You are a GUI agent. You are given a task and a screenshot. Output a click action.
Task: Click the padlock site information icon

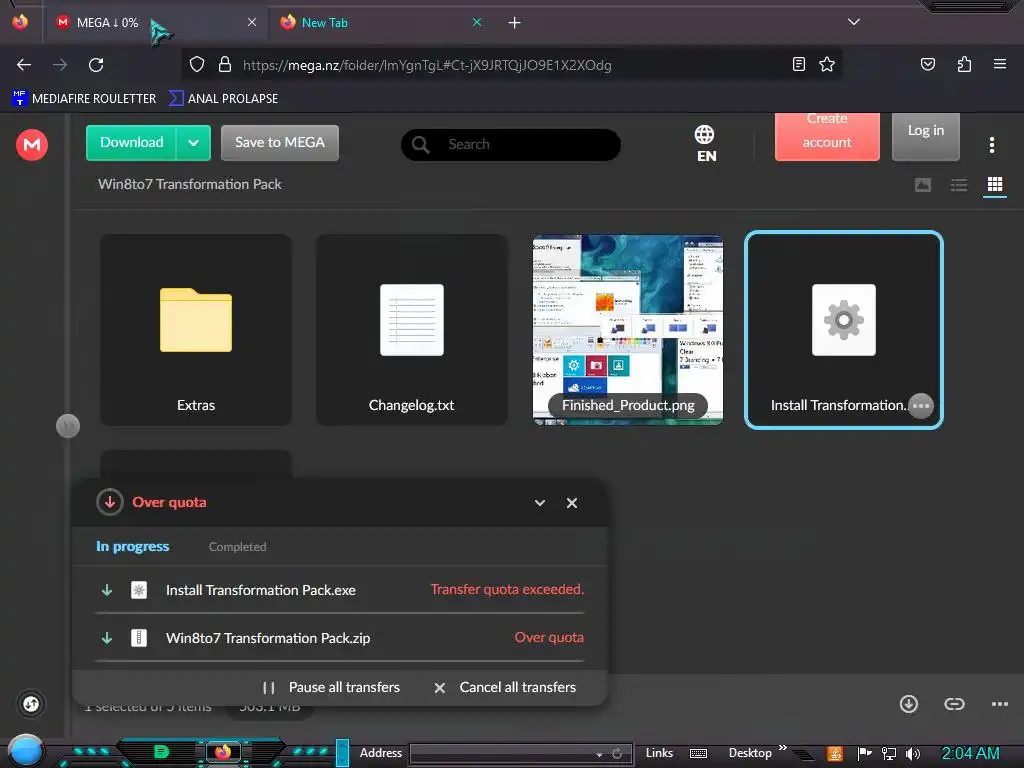[225, 65]
